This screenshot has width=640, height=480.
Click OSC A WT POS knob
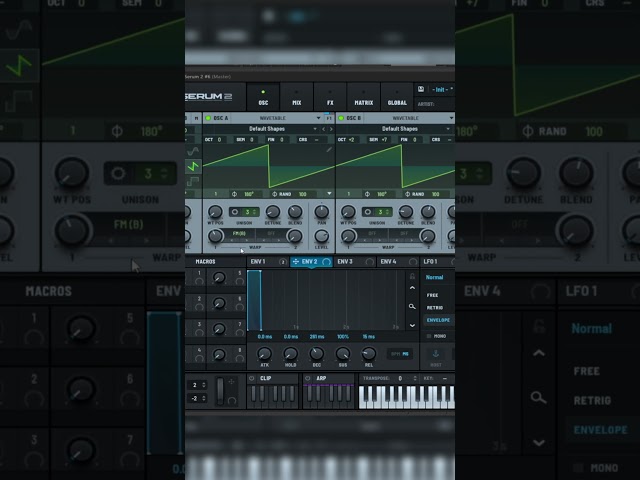click(215, 212)
